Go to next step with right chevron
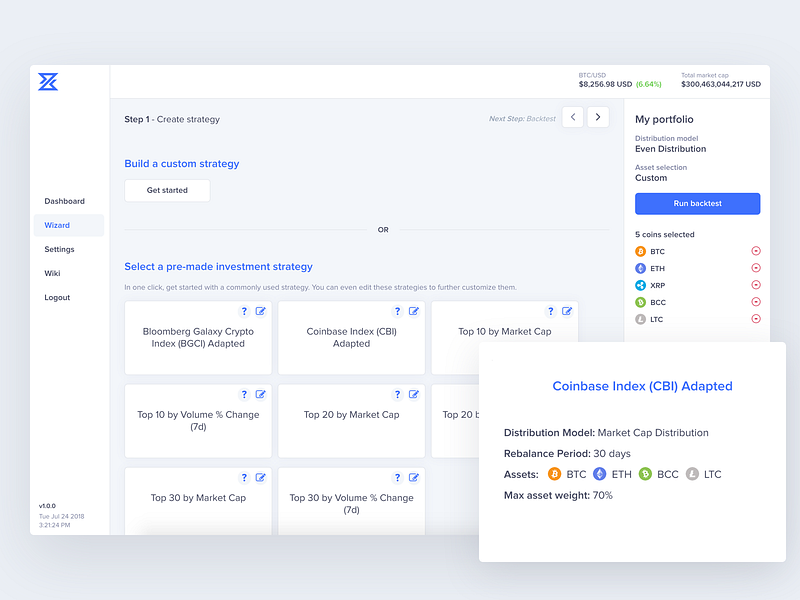The height and width of the screenshot is (600, 800). click(x=598, y=117)
